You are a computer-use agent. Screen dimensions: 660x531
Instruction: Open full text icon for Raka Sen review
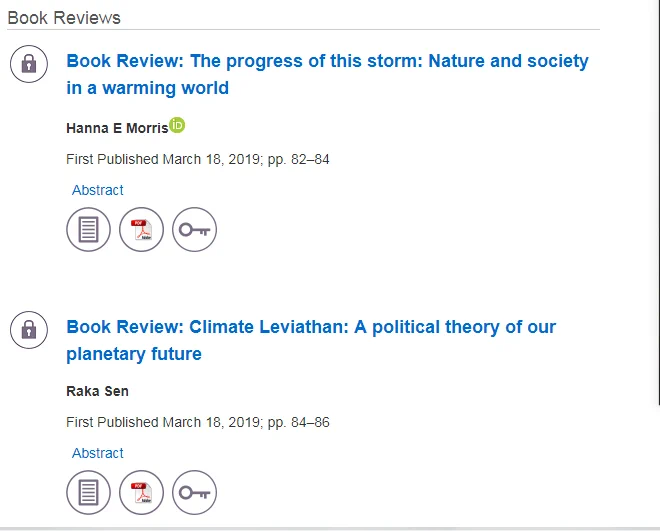pos(88,492)
